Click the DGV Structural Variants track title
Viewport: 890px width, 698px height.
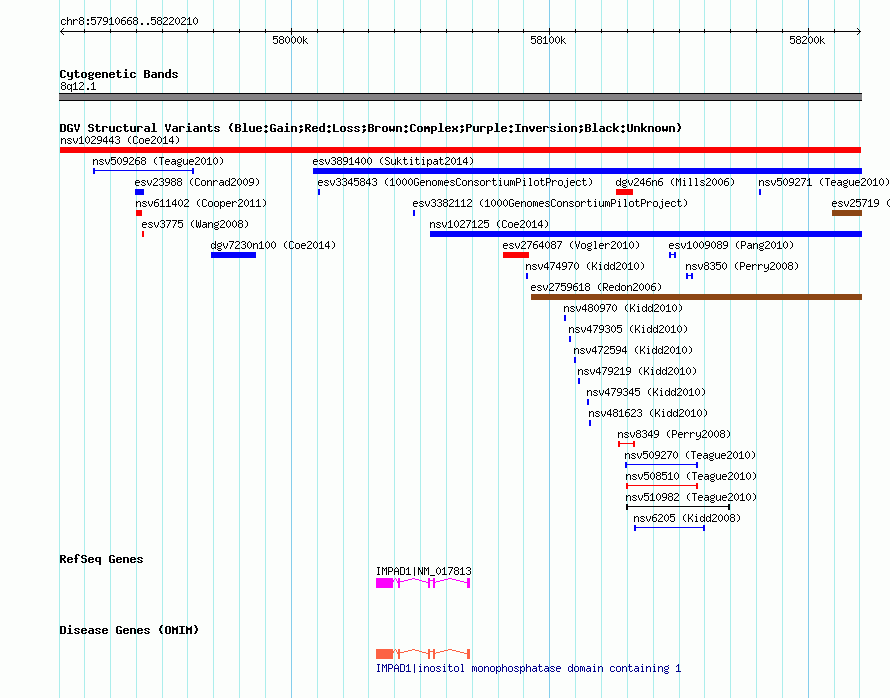371,128
